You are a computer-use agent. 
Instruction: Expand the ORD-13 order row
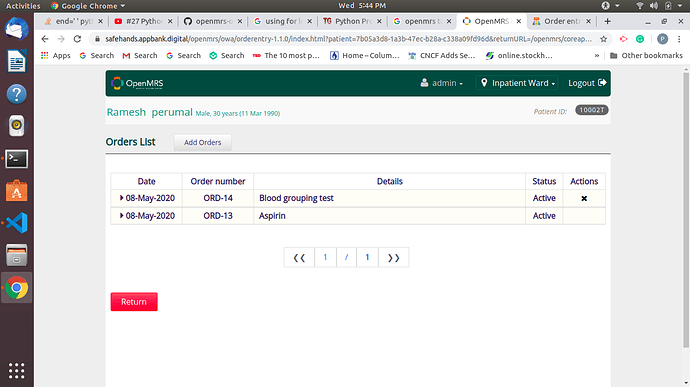coord(121,216)
